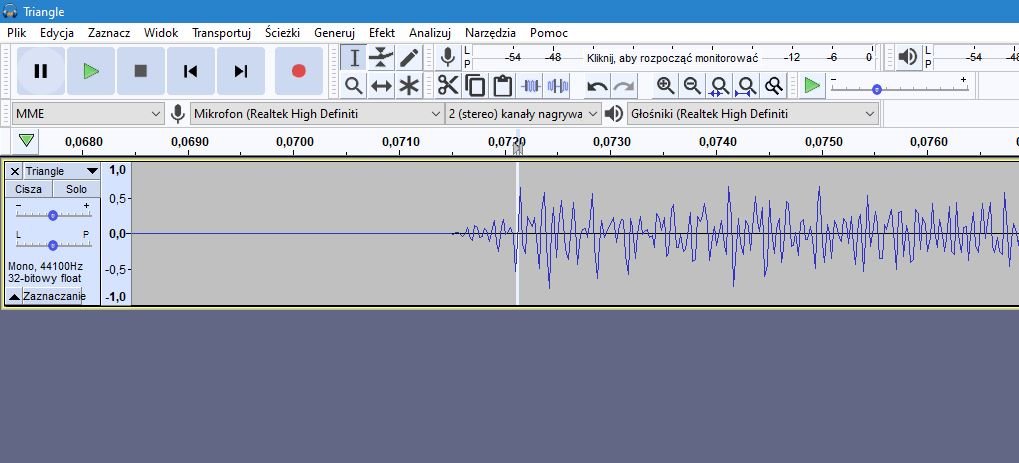Start playback with the green Play button
The image size is (1019, 463).
click(x=91, y=71)
